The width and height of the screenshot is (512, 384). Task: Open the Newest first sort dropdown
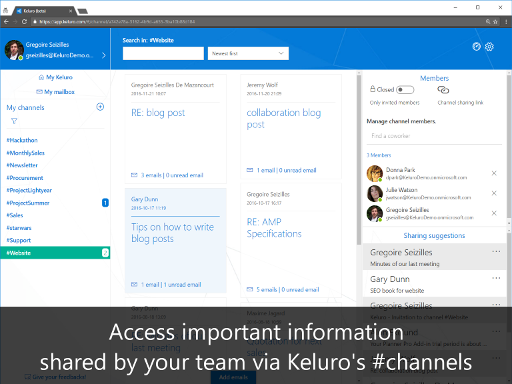pyautogui.click(x=248, y=53)
